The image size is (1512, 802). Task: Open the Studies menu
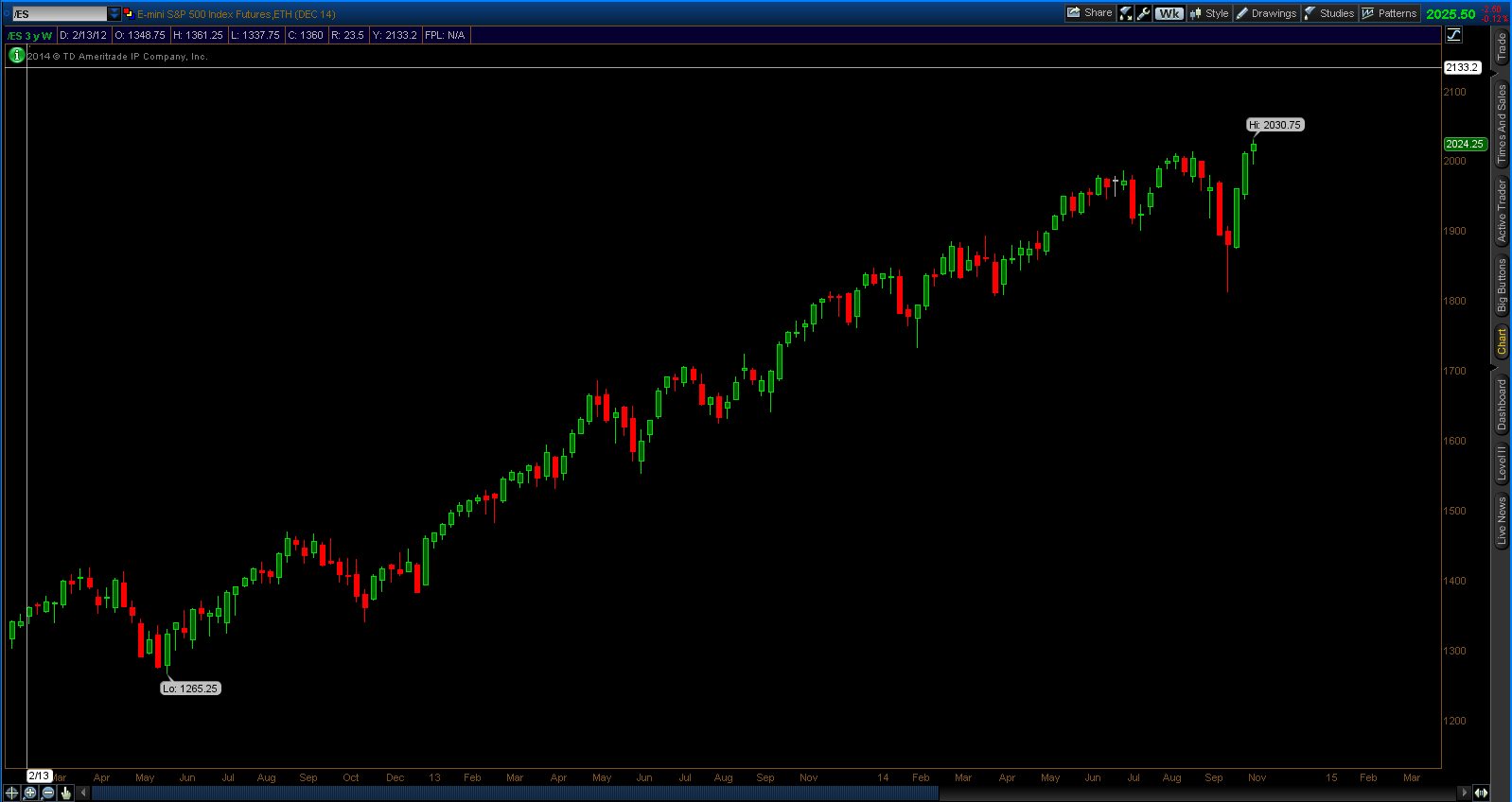click(x=1329, y=13)
